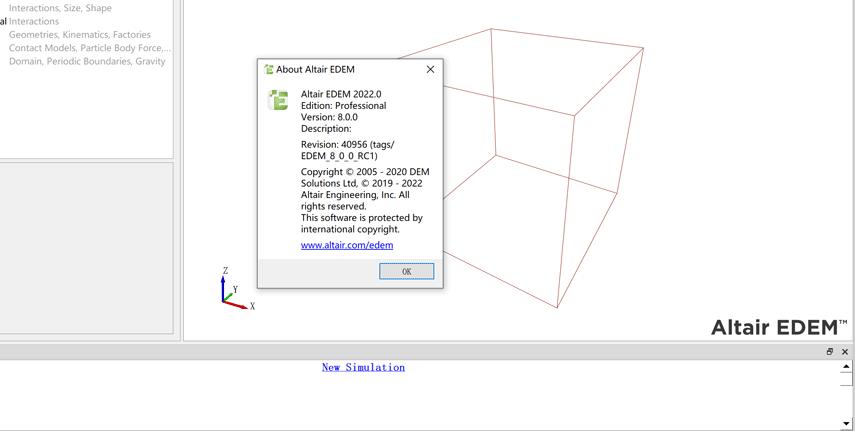Viewport: 855px width, 431px height.
Task: Click the scrollbar down arrow in bottom panel
Action: tap(846, 423)
